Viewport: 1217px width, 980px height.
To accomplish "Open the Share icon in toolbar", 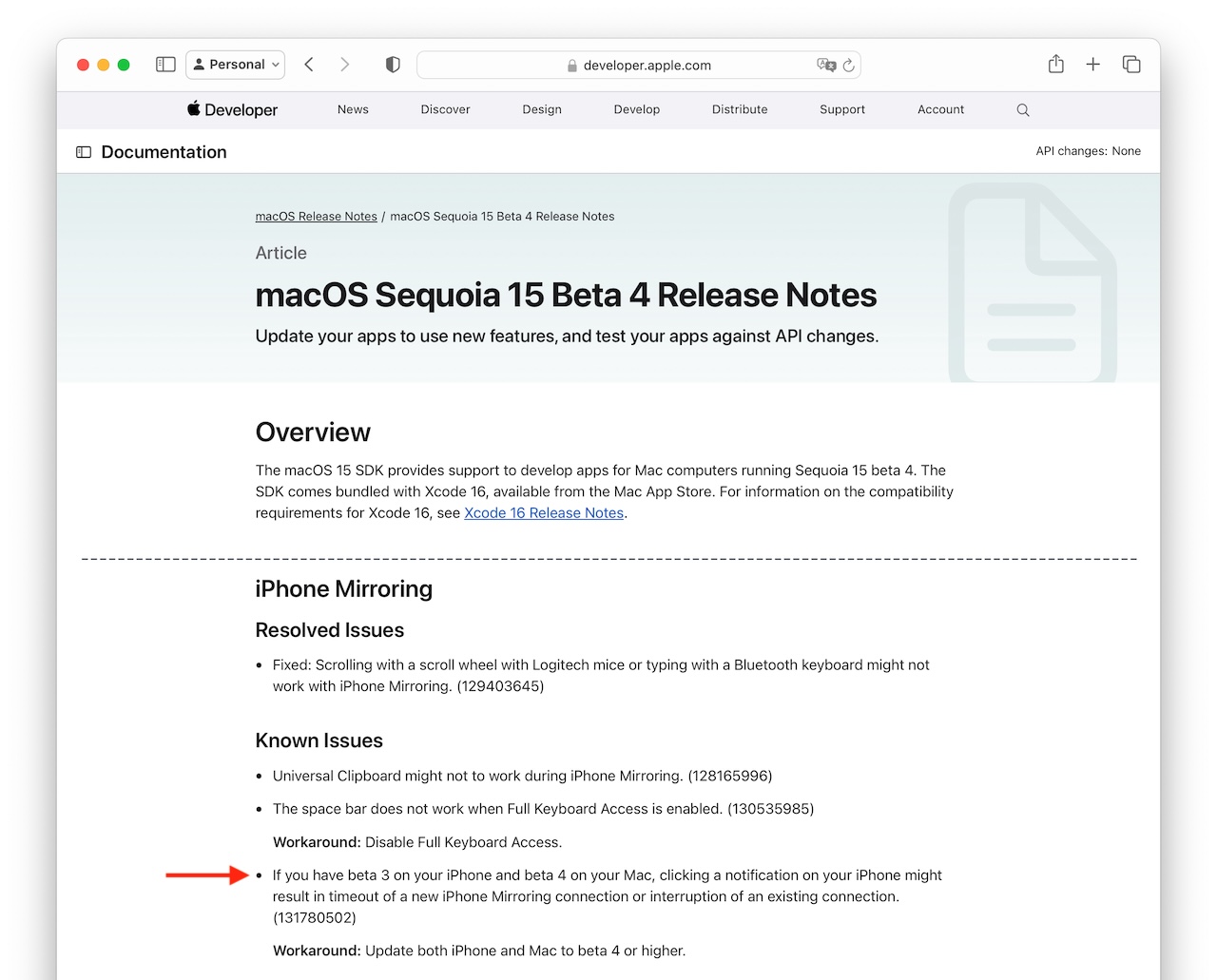I will pyautogui.click(x=1056, y=64).
